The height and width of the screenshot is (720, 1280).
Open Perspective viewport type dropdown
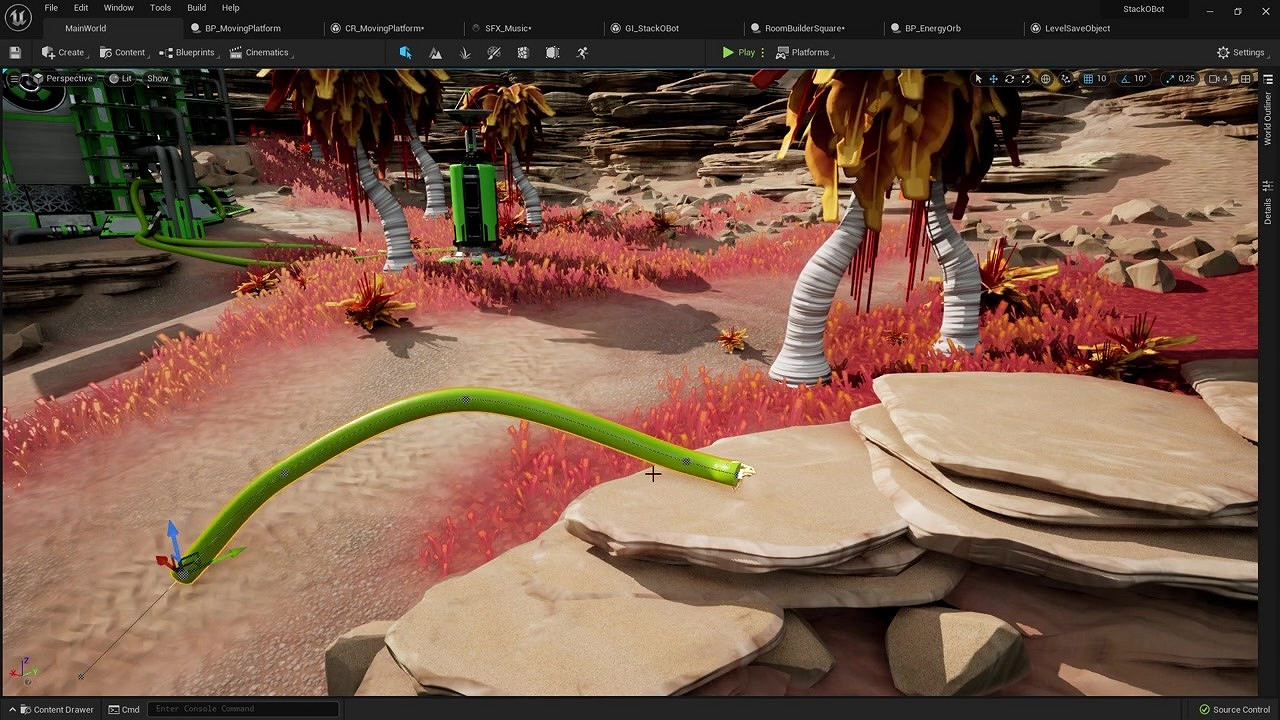pos(62,78)
